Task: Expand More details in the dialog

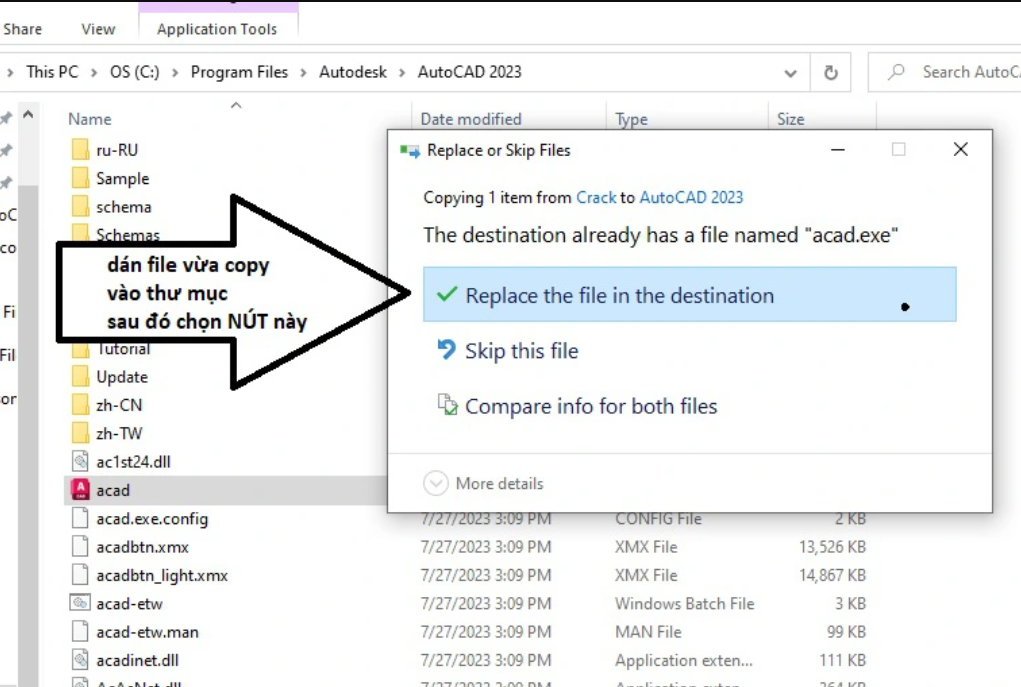Action: (x=485, y=484)
